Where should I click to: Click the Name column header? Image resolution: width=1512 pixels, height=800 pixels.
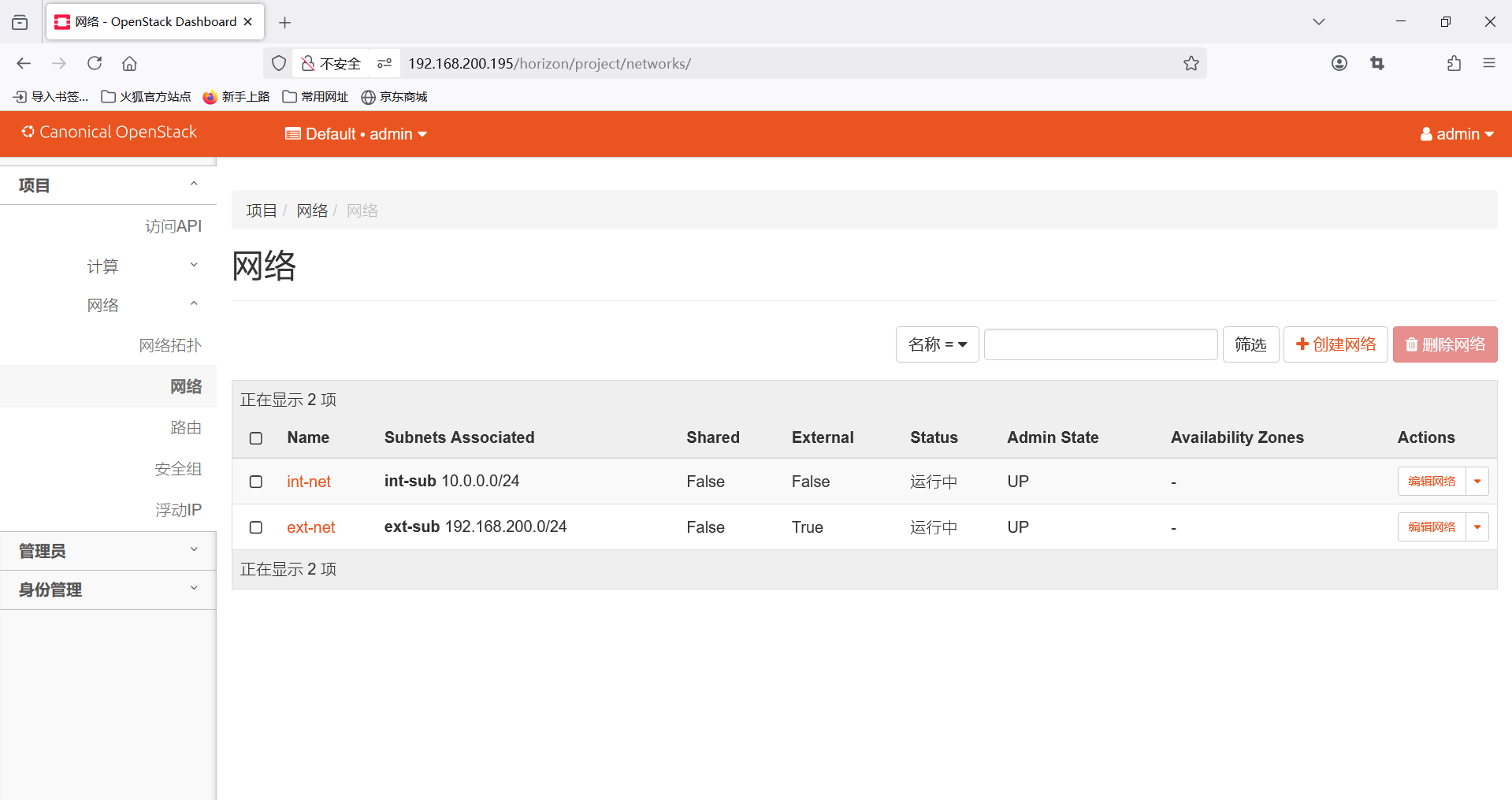click(x=308, y=437)
